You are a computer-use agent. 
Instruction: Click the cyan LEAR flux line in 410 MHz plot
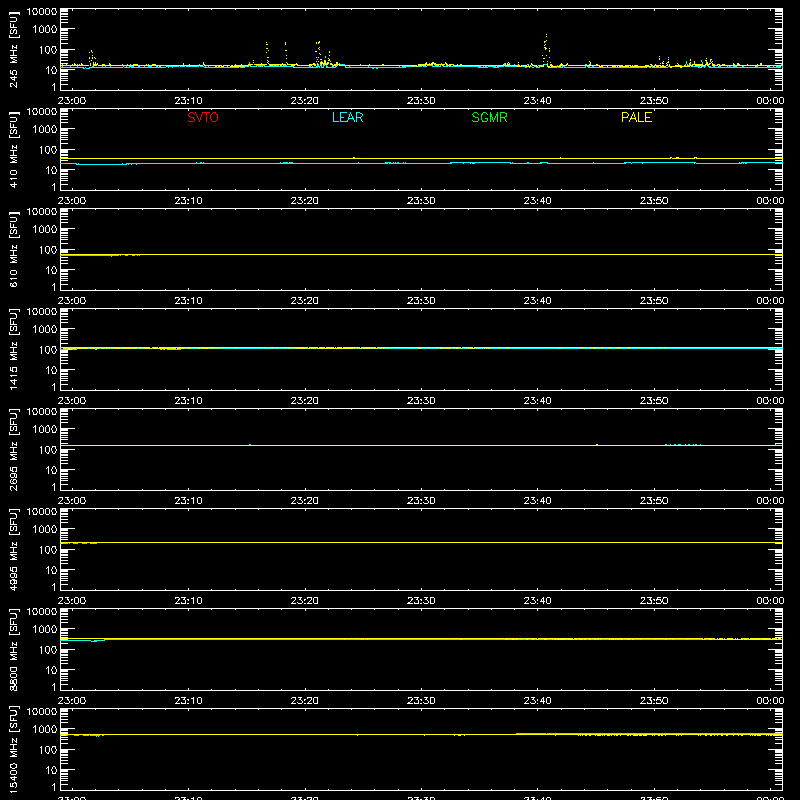pos(421,163)
